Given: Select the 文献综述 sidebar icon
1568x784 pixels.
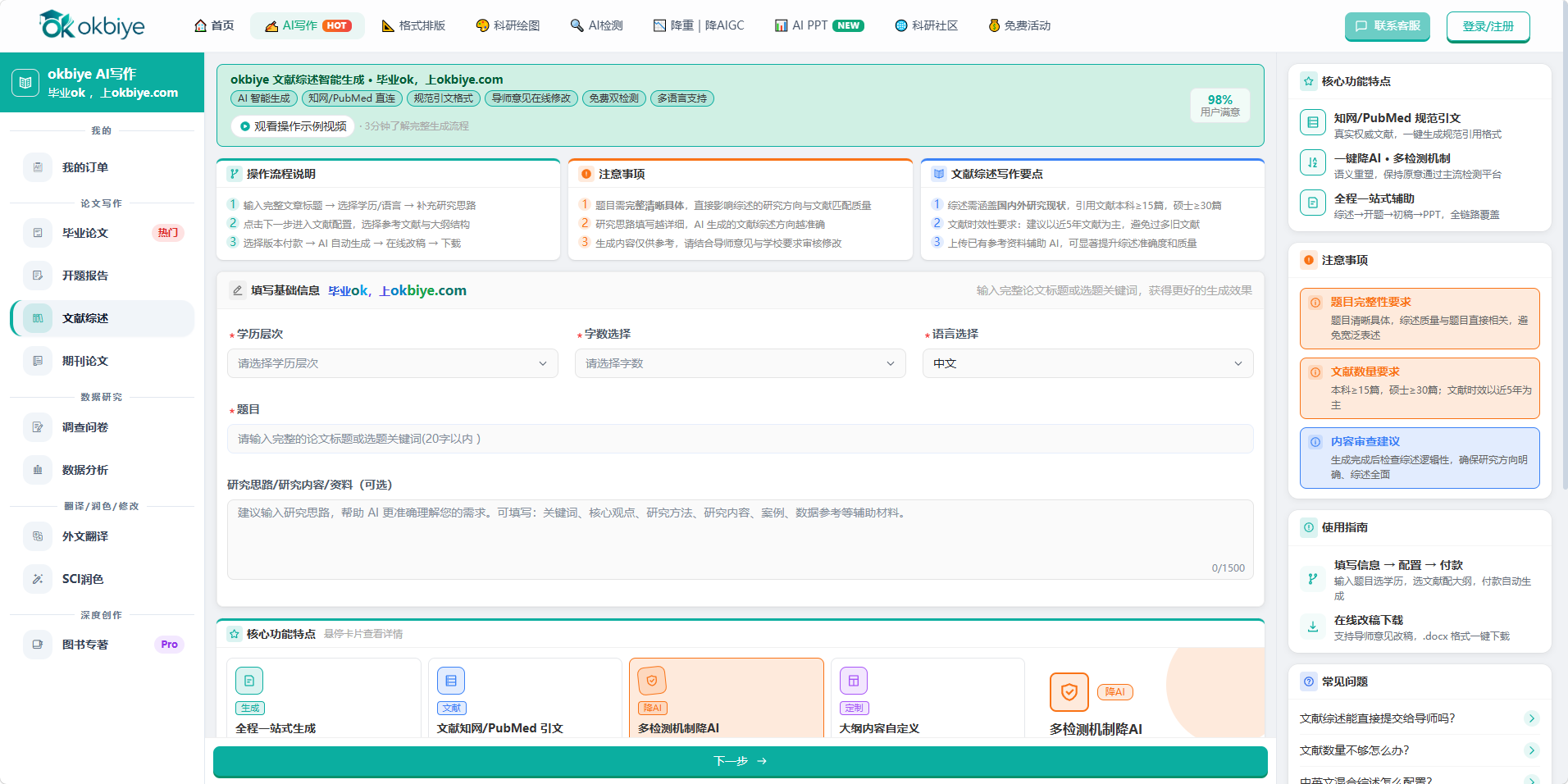Looking at the screenshot, I should pyautogui.click(x=38, y=318).
